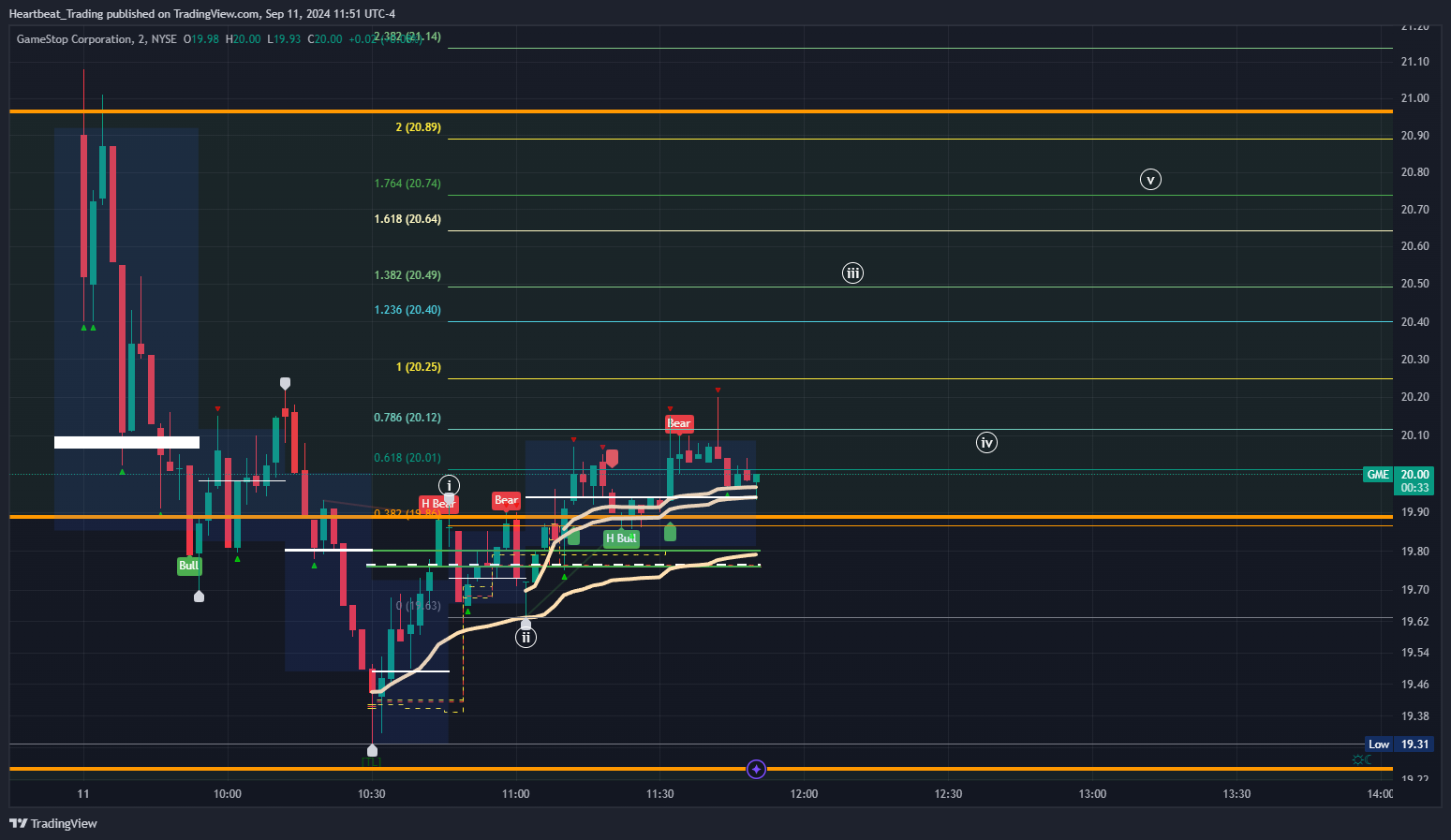Click the 19.54 price axis label

[x=1414, y=653]
